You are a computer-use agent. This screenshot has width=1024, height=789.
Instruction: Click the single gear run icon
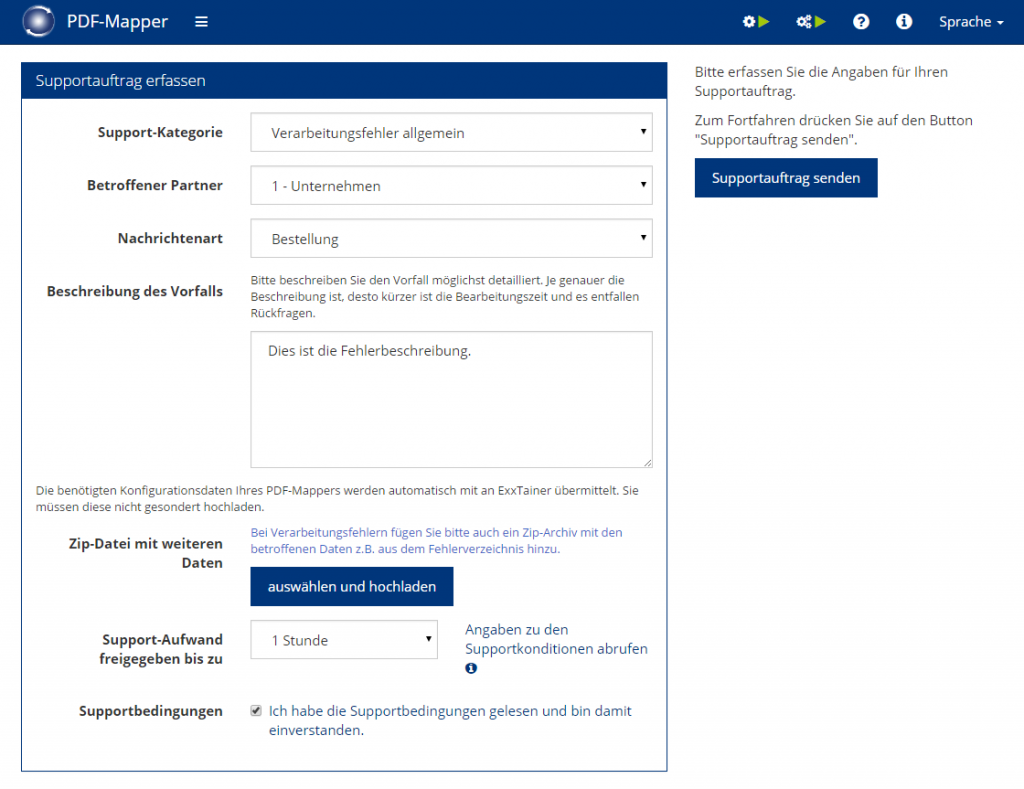(756, 22)
